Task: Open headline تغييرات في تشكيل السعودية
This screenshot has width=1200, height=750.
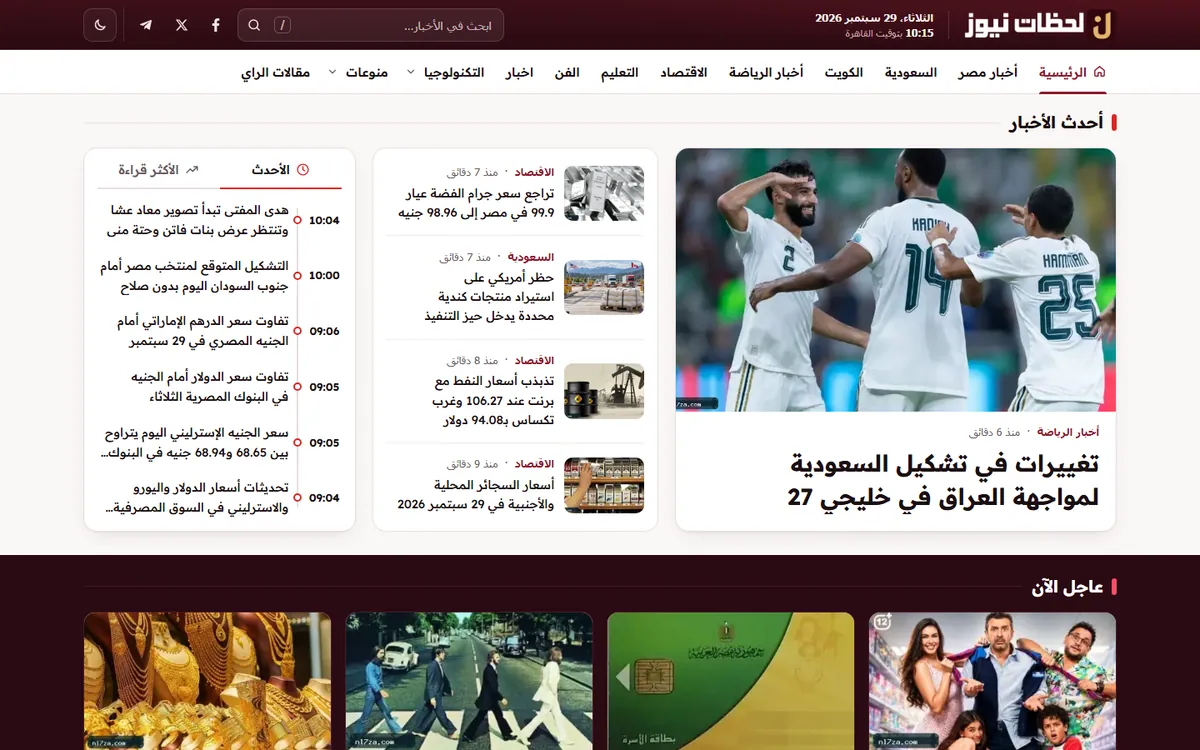Action: coord(943,480)
